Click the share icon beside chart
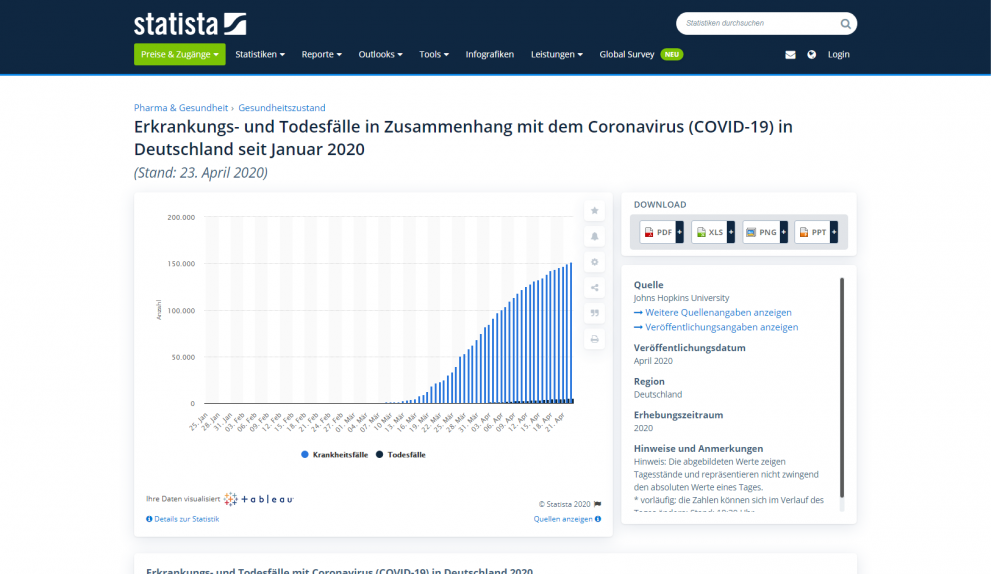The image size is (1000, 574). pos(595,288)
